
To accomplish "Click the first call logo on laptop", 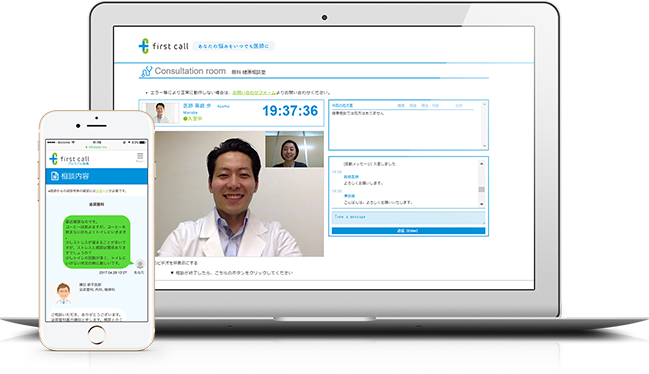I will pyautogui.click(x=163, y=46).
